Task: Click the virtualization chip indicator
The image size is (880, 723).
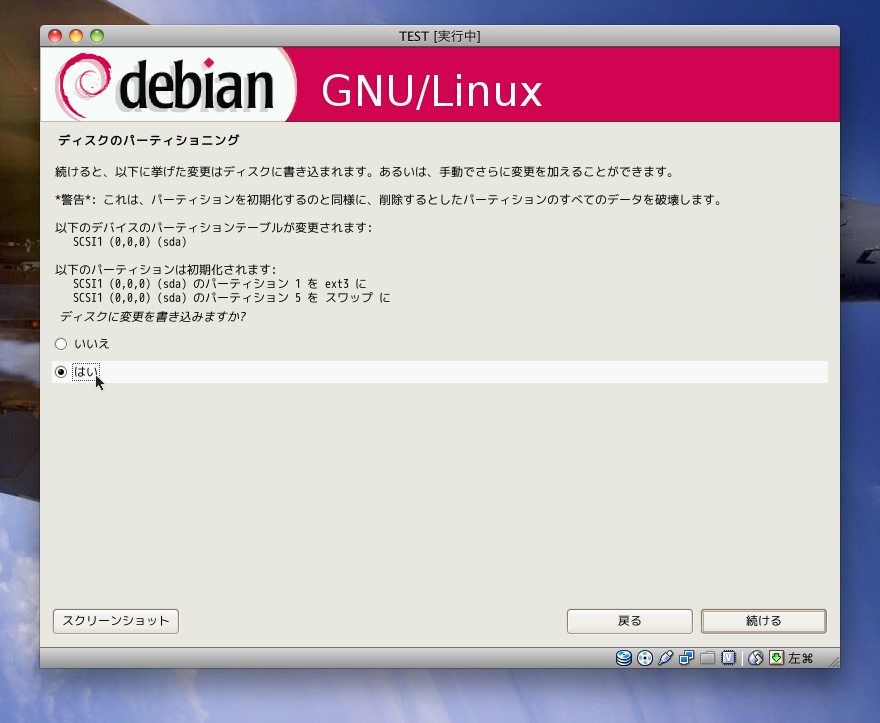Action: (x=728, y=658)
